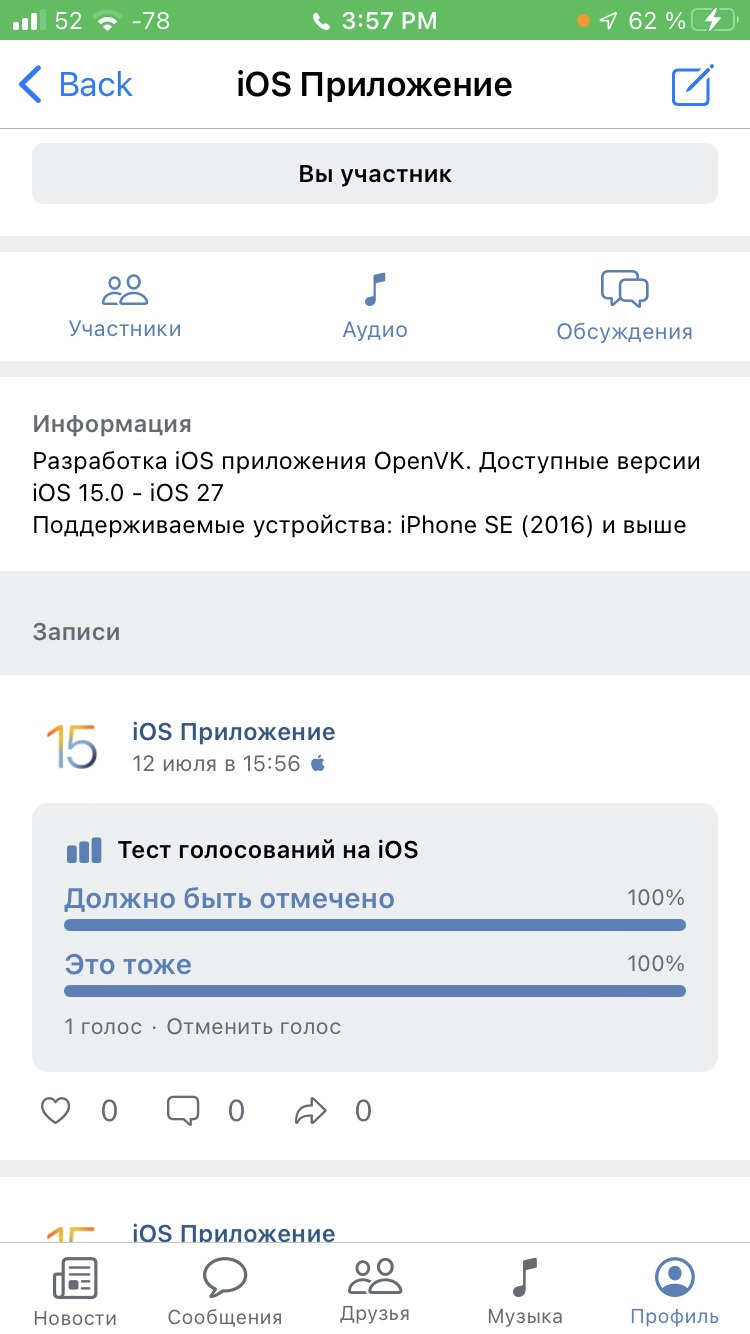Viewport: 750px width, 1334px height.
Task: Switch to the Сообщения tab
Action: point(225,1290)
